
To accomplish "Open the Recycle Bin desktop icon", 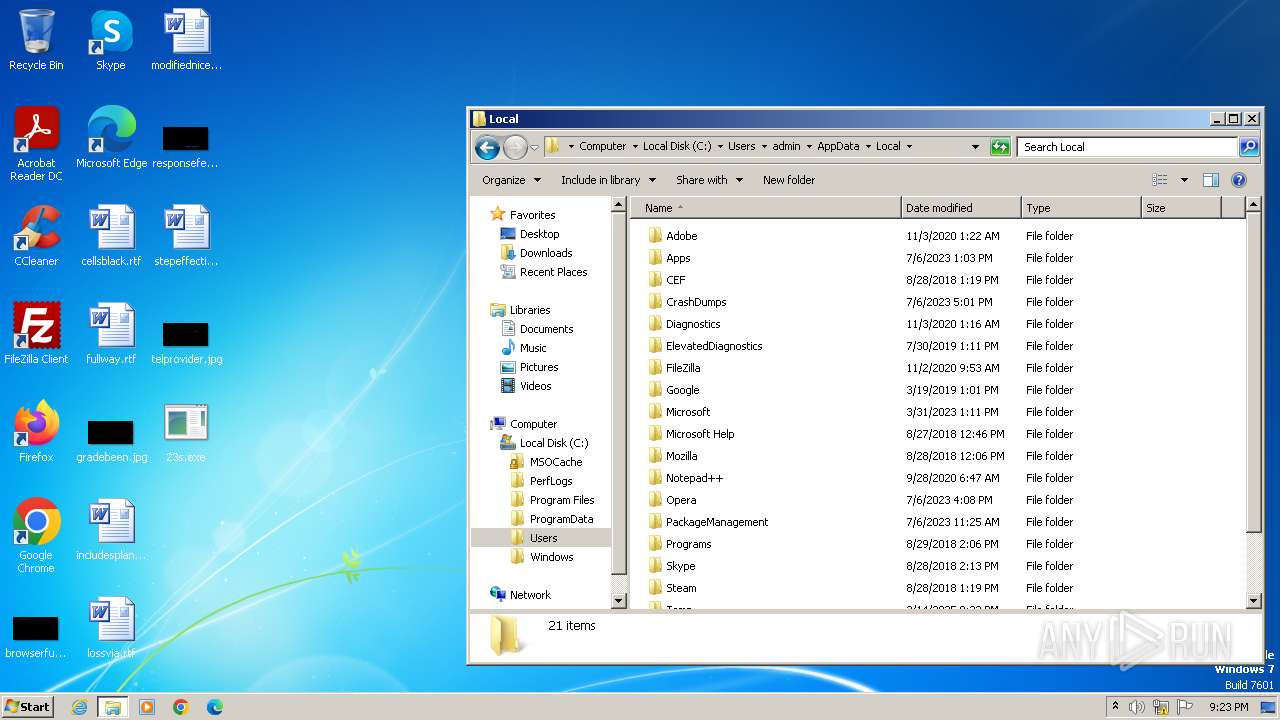I will (x=36, y=40).
